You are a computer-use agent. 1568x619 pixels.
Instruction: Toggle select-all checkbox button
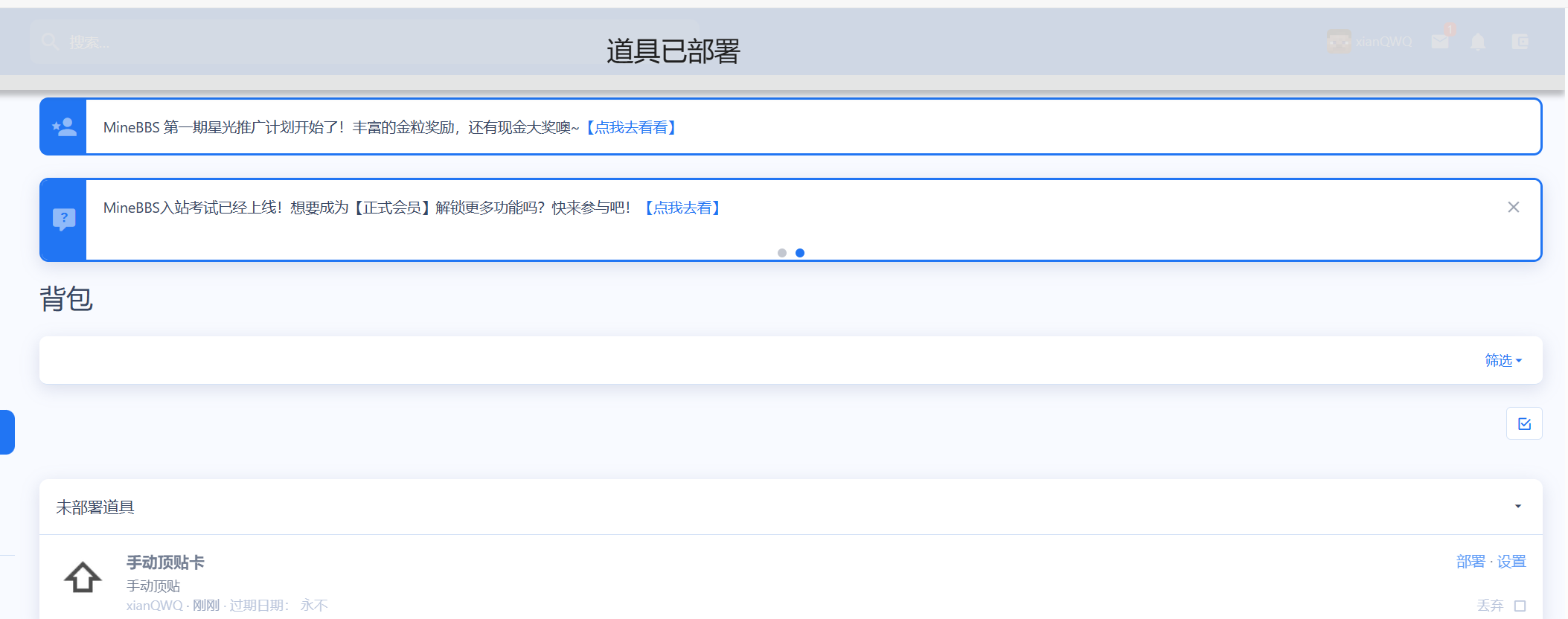point(1524,423)
